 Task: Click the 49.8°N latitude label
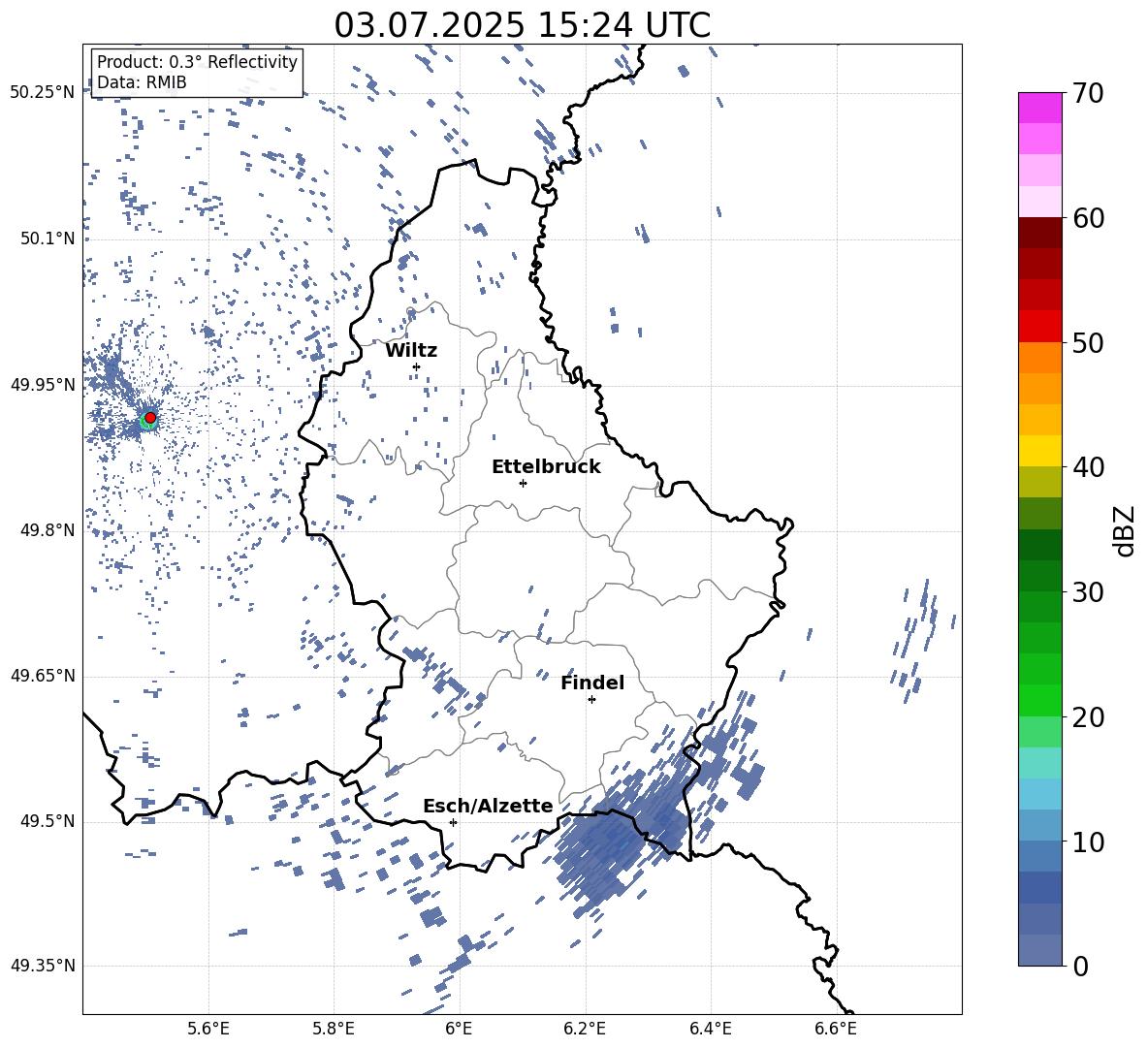48,530
